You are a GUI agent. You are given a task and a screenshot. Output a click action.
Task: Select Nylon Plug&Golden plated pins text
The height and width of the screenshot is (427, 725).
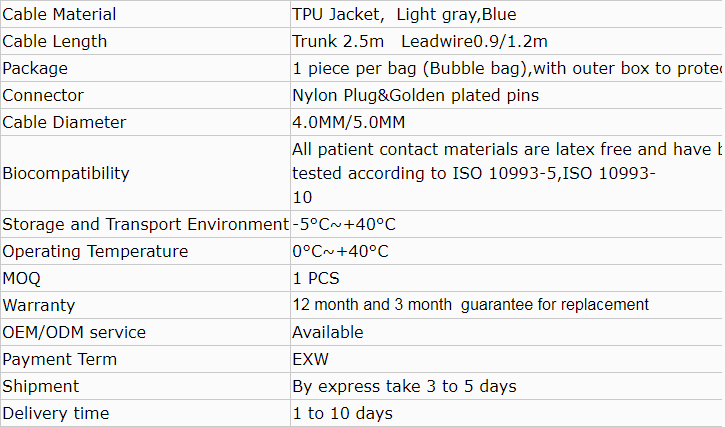point(415,95)
